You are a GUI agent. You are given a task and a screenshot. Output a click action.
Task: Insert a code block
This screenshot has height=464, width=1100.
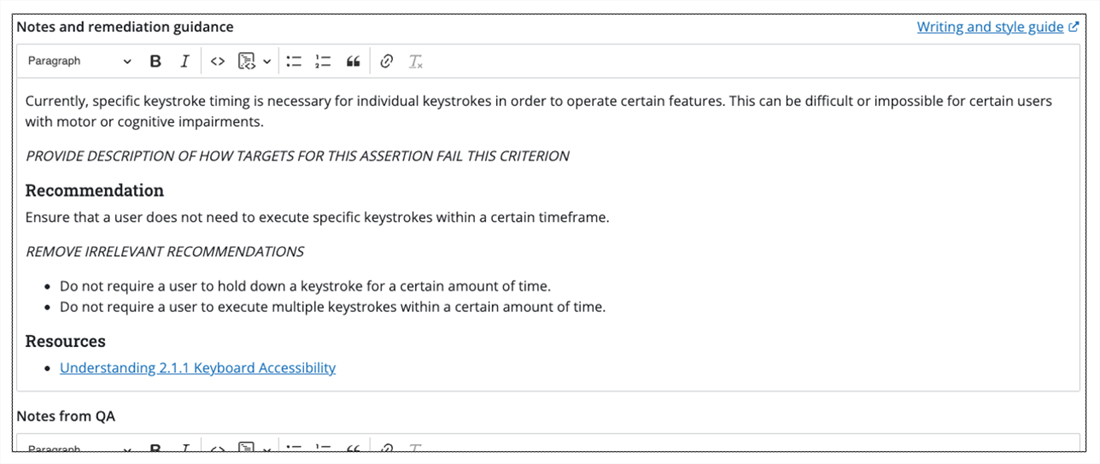tap(247, 62)
